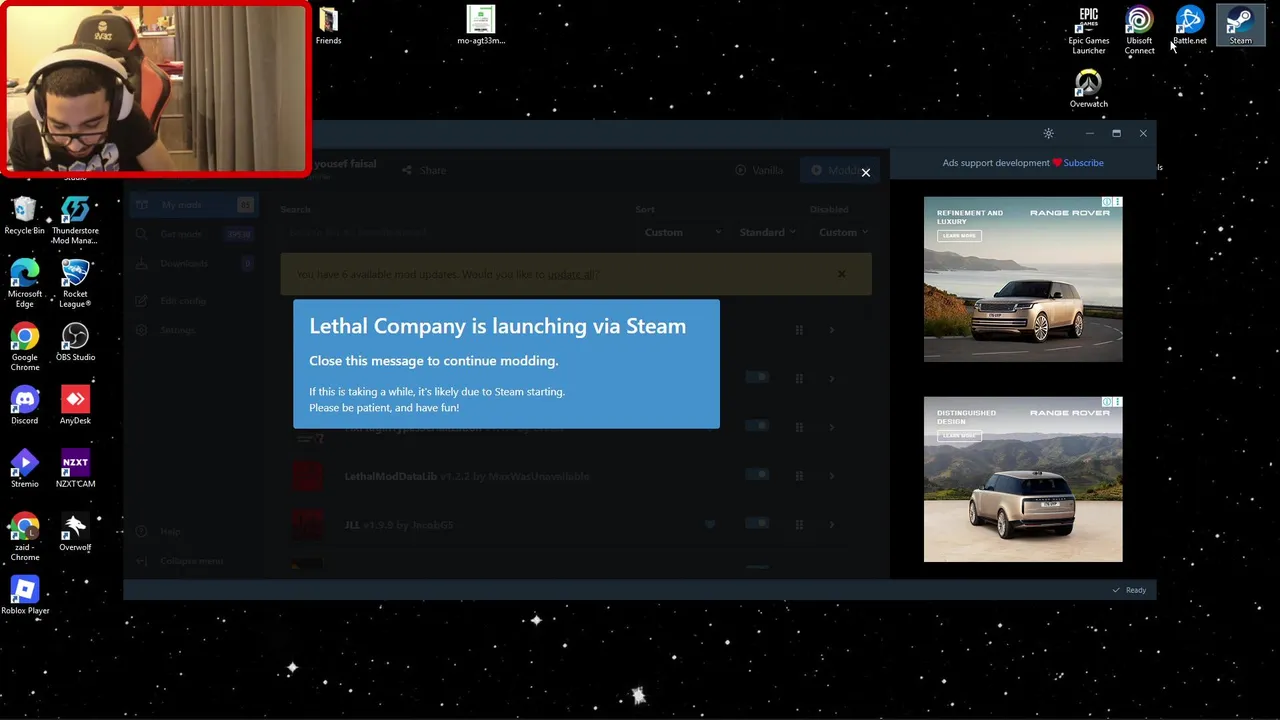This screenshot has width=1280, height=720.
Task: Click the LethalModDataLib drag handle
Action: [799, 476]
